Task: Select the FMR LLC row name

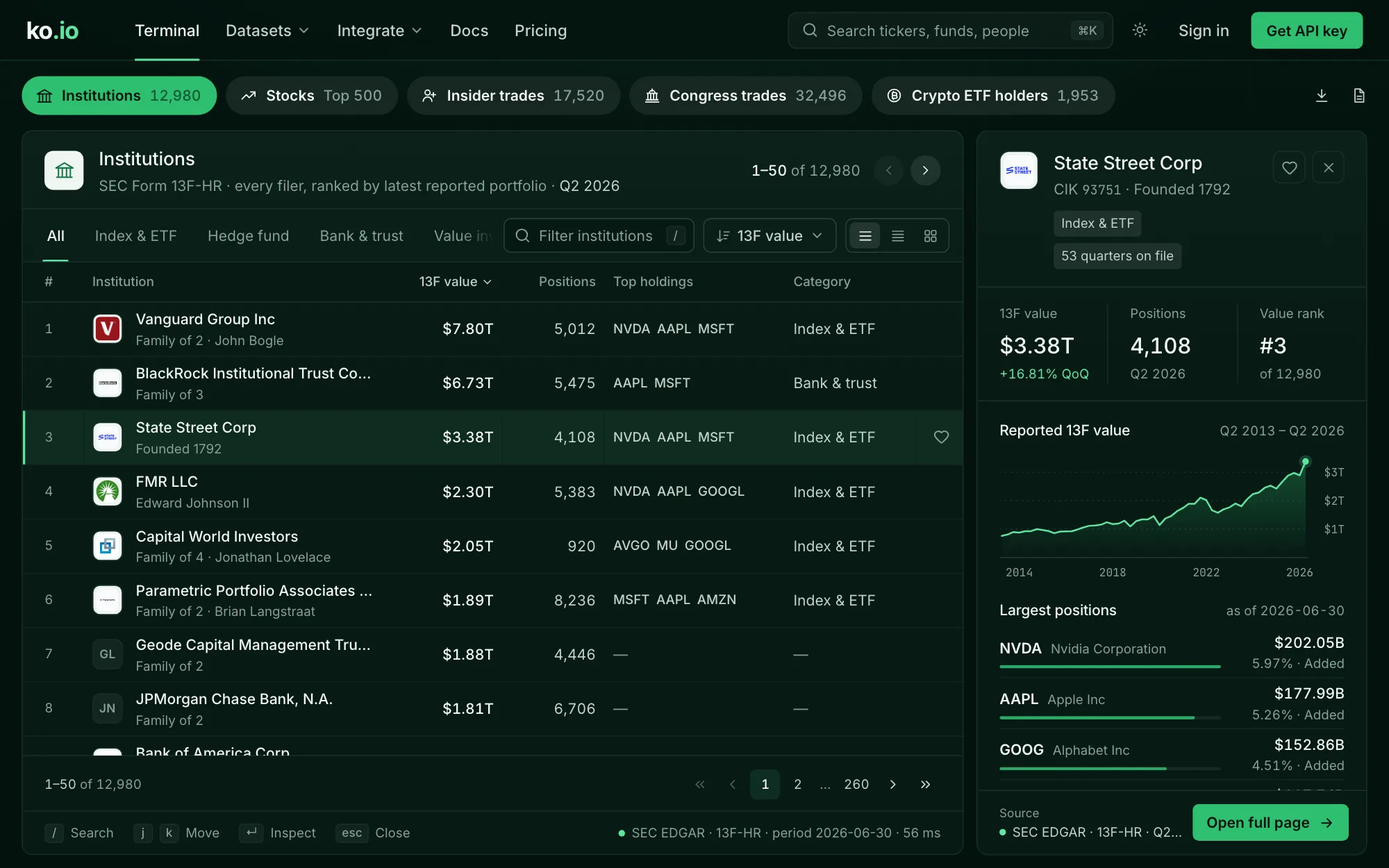Action: point(167,482)
